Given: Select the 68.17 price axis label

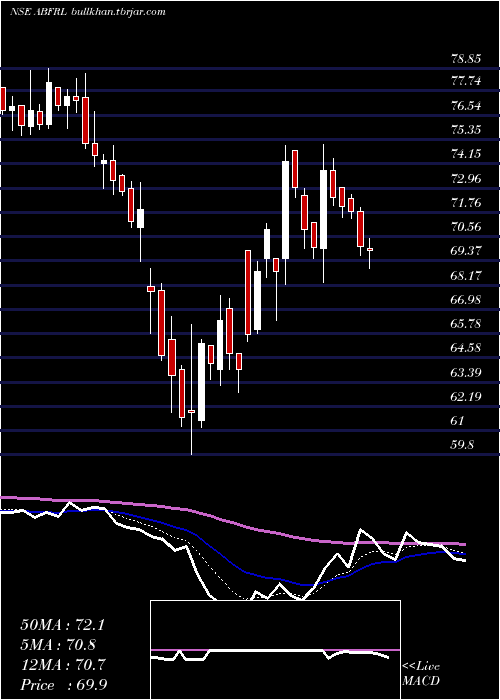Looking at the screenshot, I should [466, 275].
